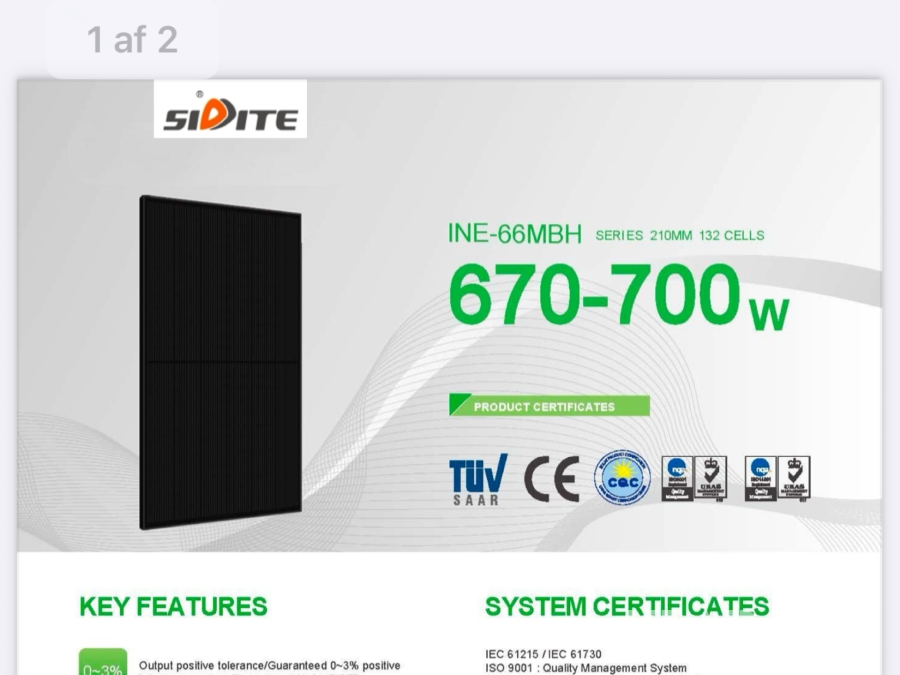Select the 'IEC 61215 / IEC 61730' line

click(543, 654)
